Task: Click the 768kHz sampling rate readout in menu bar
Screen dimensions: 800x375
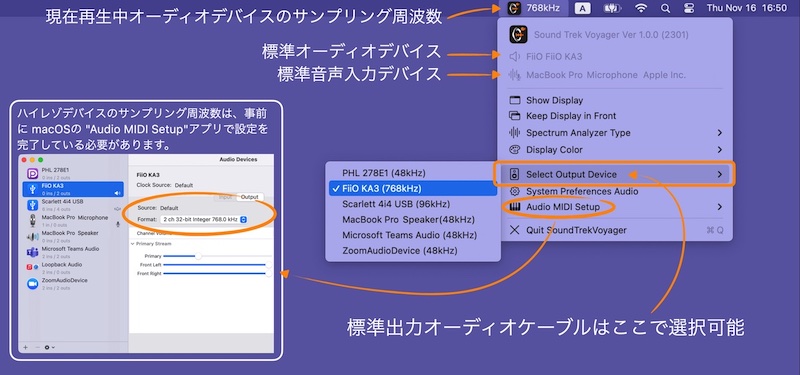Action: pos(543,8)
